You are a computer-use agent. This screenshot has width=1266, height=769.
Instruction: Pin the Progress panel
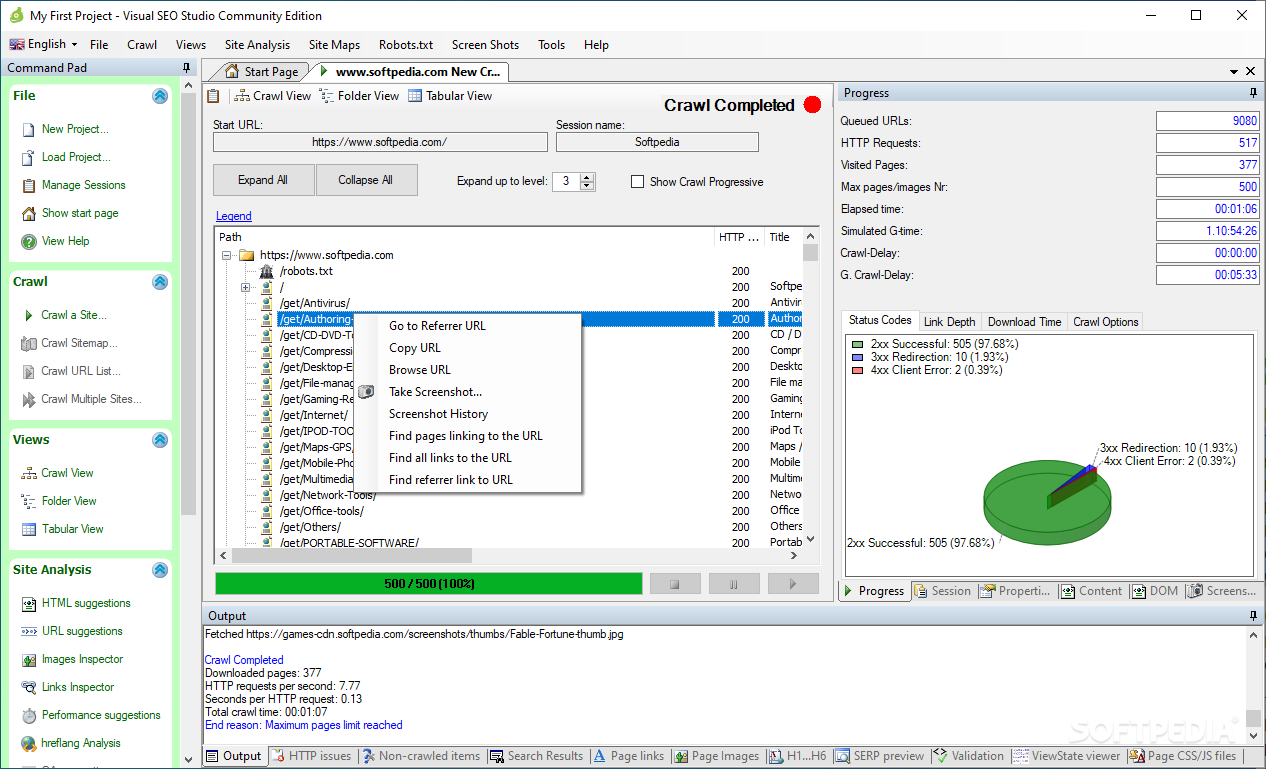(1254, 93)
